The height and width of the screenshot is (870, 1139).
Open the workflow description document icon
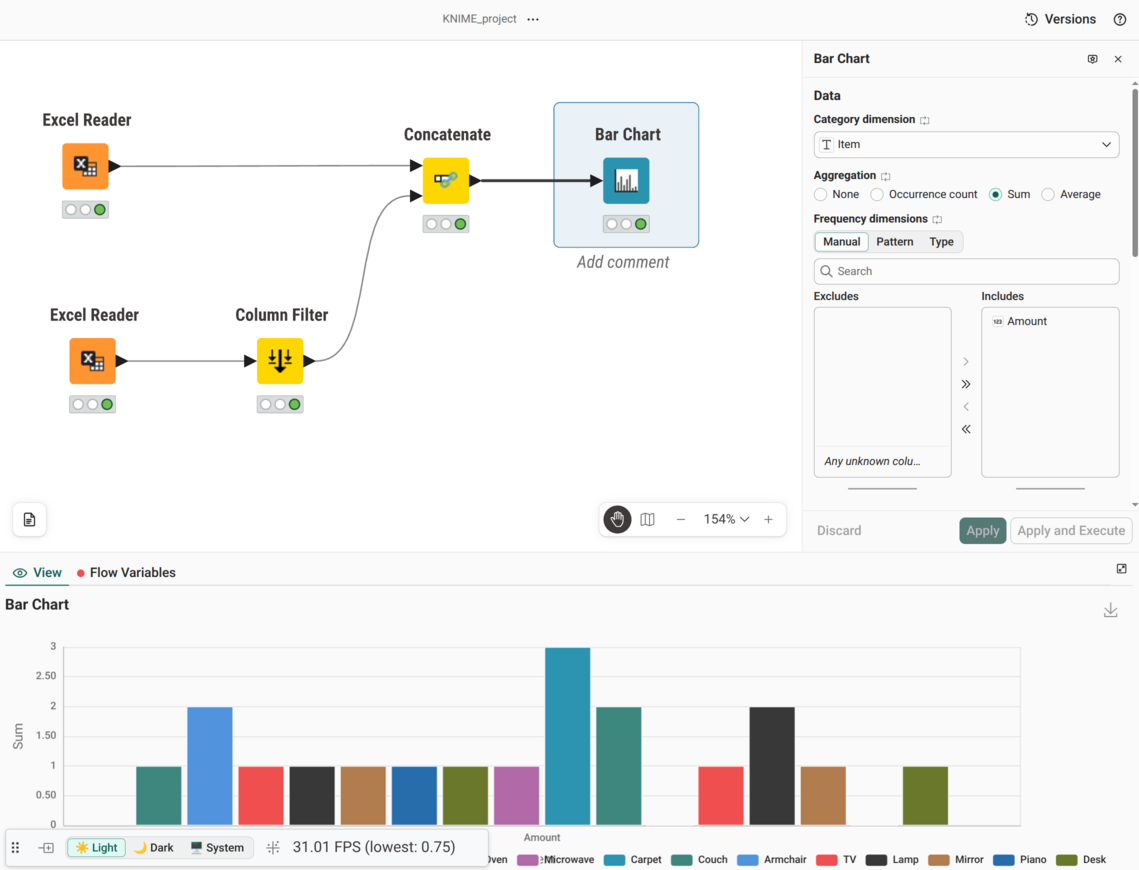pos(29,519)
